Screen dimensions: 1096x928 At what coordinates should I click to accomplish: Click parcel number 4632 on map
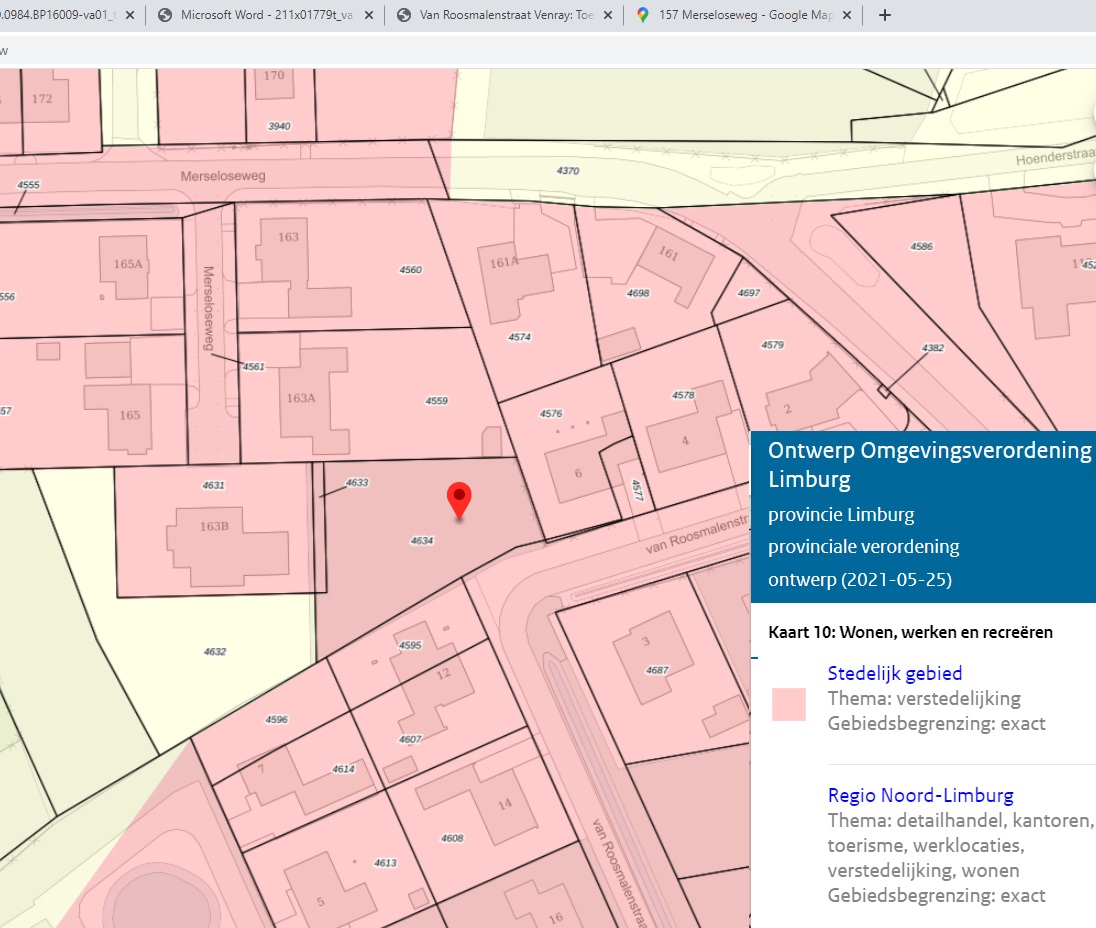(215, 651)
